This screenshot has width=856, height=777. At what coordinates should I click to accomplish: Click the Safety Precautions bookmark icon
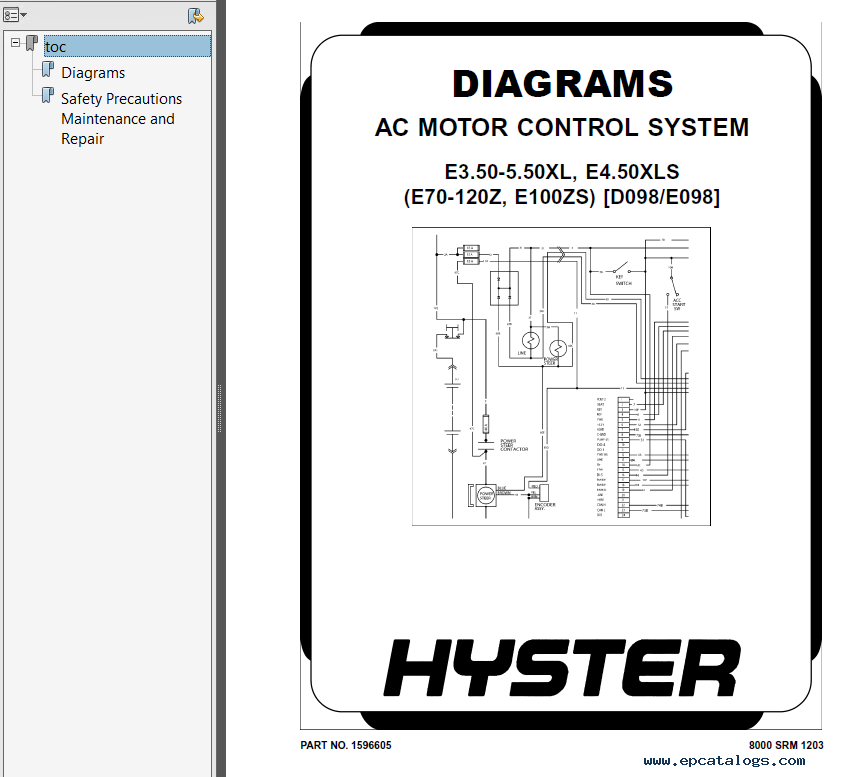(x=48, y=96)
